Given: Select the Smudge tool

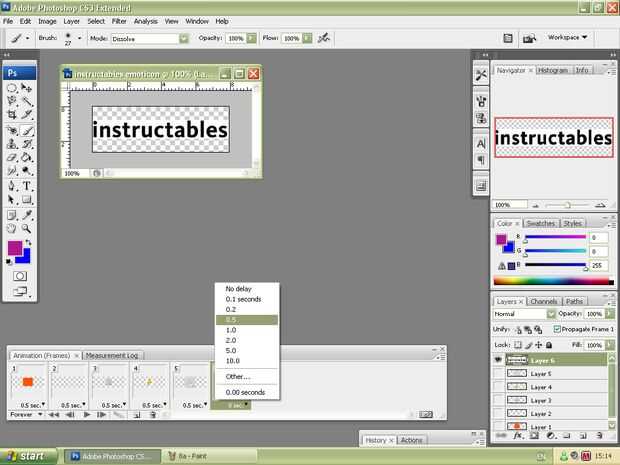Looking at the screenshot, I should [12, 171].
